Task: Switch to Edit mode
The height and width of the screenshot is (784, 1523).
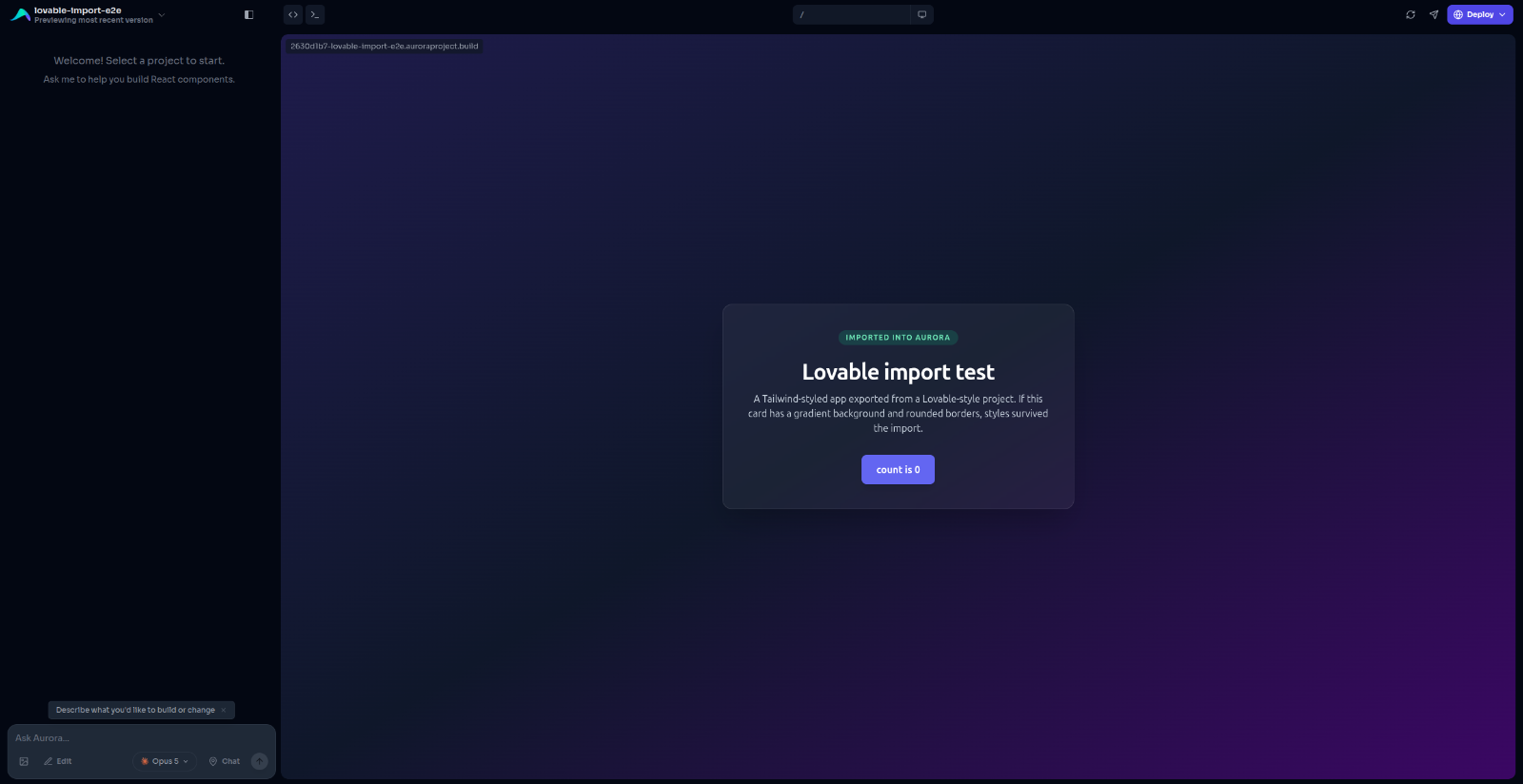Action: point(58,761)
